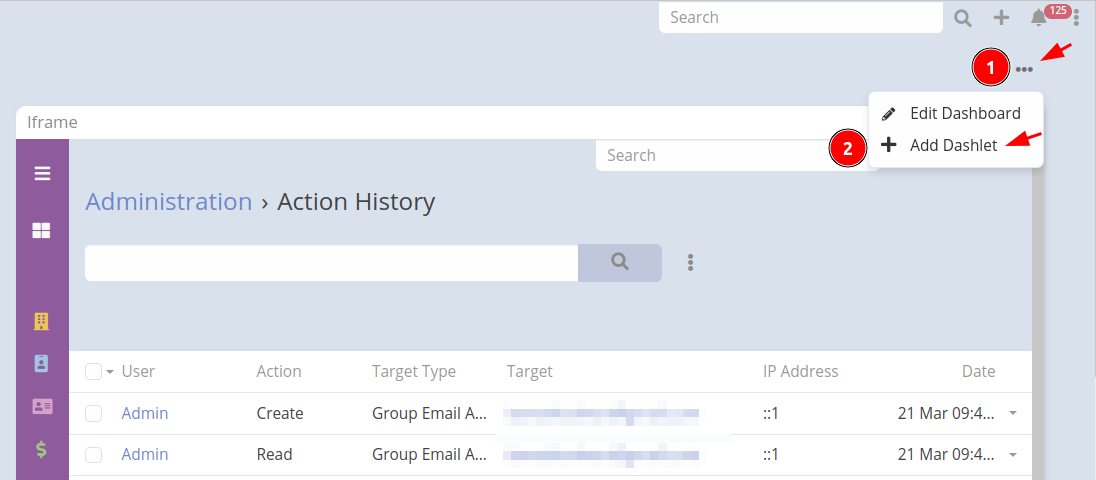This screenshot has width=1096, height=480.
Task: Check the box for the Read action row
Action: tap(93, 454)
